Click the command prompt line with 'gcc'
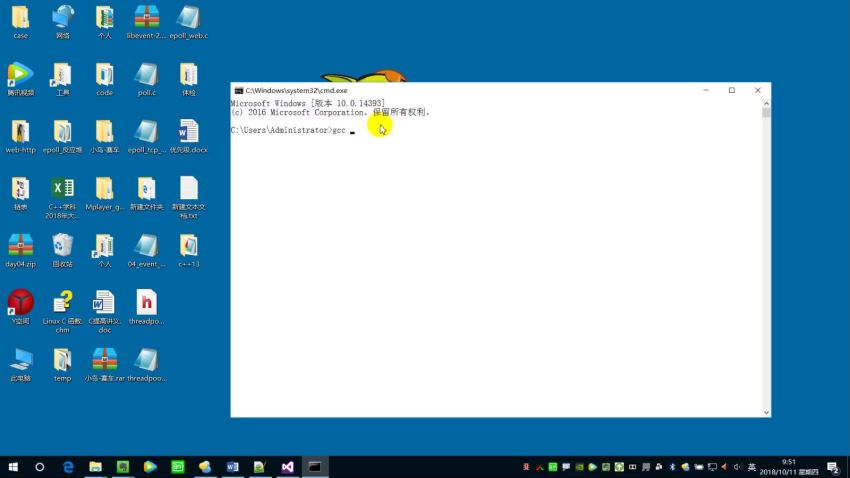The width and height of the screenshot is (850, 478). [x=293, y=130]
